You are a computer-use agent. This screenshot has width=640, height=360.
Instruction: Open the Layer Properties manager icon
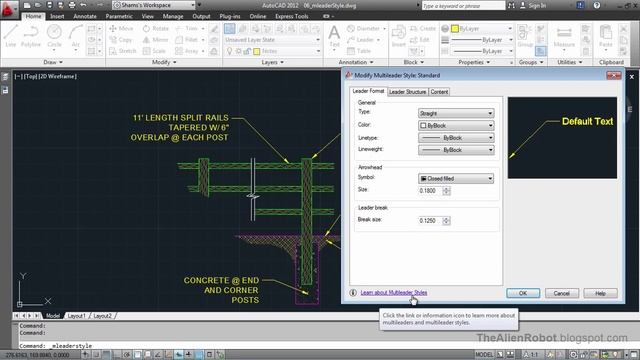pos(229,29)
